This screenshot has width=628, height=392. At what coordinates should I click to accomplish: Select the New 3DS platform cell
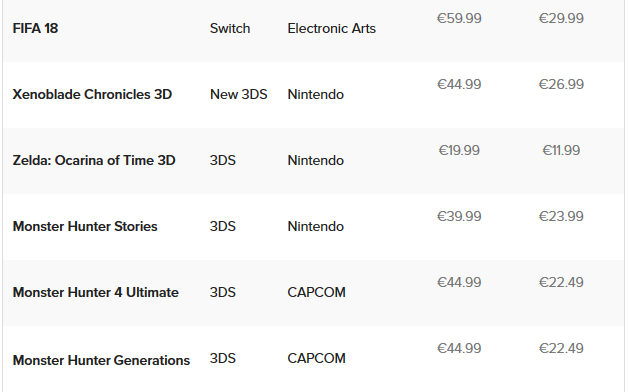click(238, 94)
